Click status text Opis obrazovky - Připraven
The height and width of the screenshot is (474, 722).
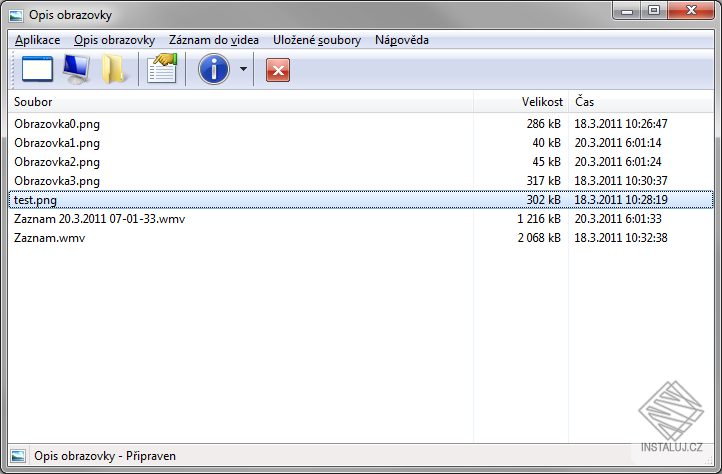105,456
